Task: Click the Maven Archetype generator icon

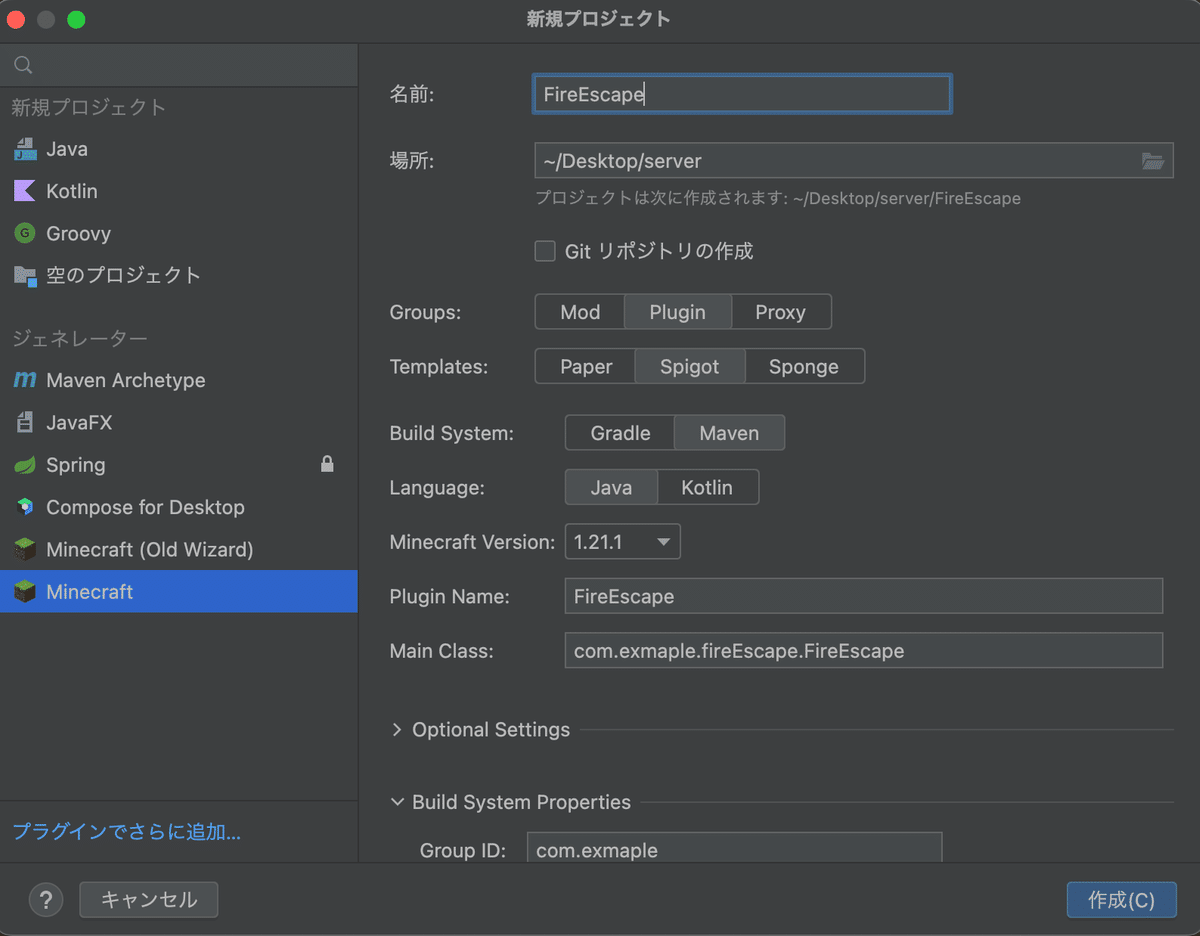Action: 25,380
